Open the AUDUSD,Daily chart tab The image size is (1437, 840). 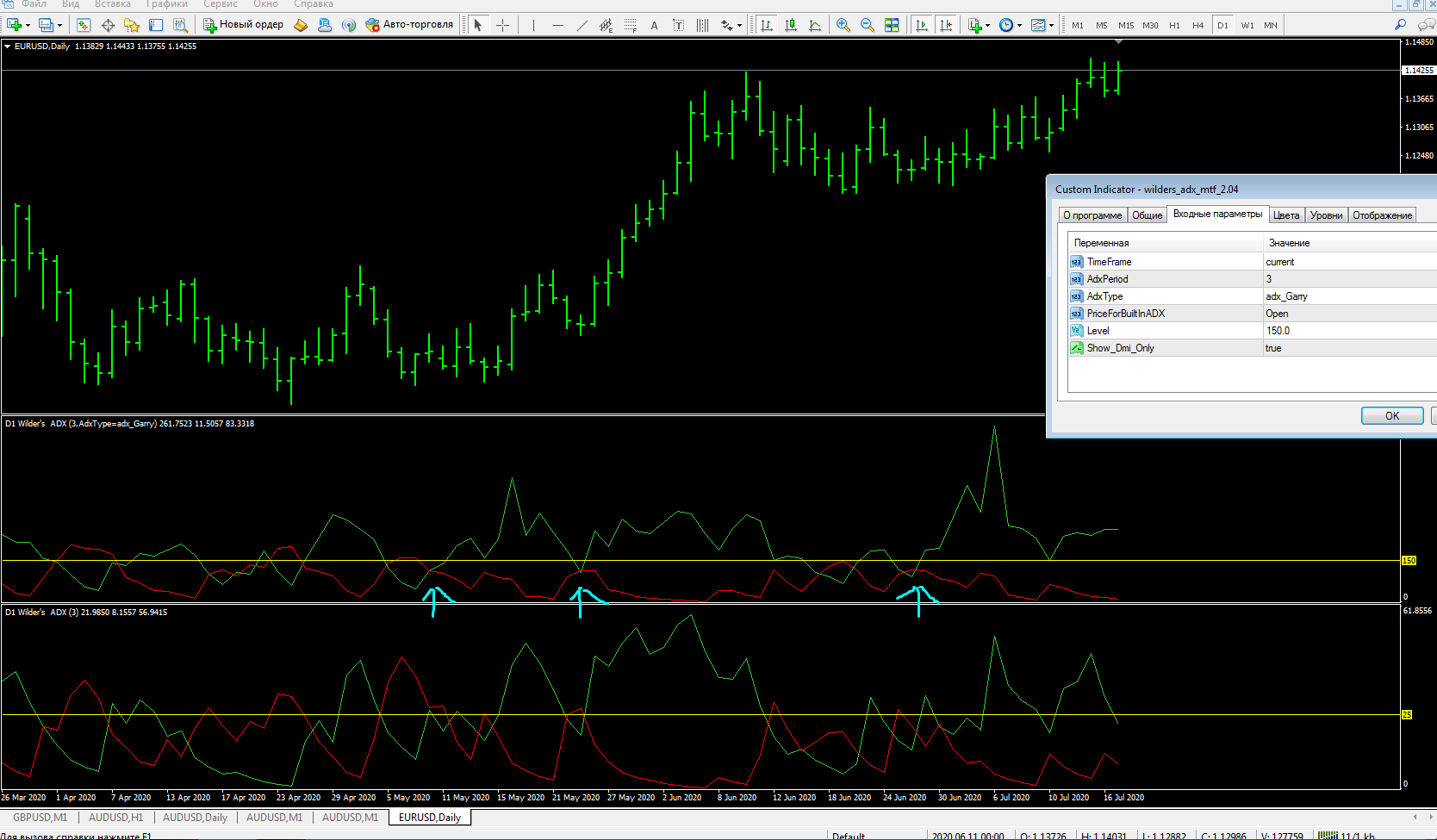[196, 818]
